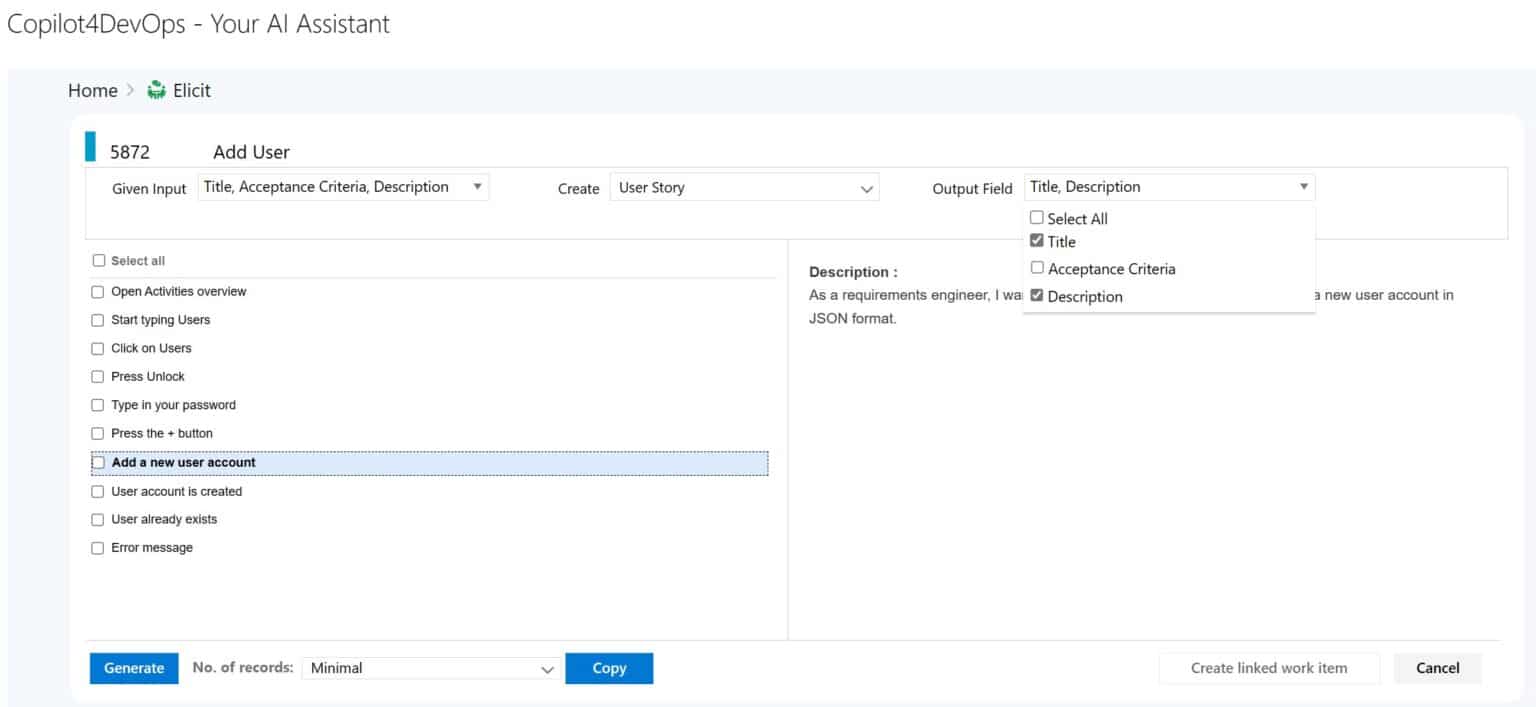Check the Start typing Users item
This screenshot has width=1536, height=707.
(97, 320)
